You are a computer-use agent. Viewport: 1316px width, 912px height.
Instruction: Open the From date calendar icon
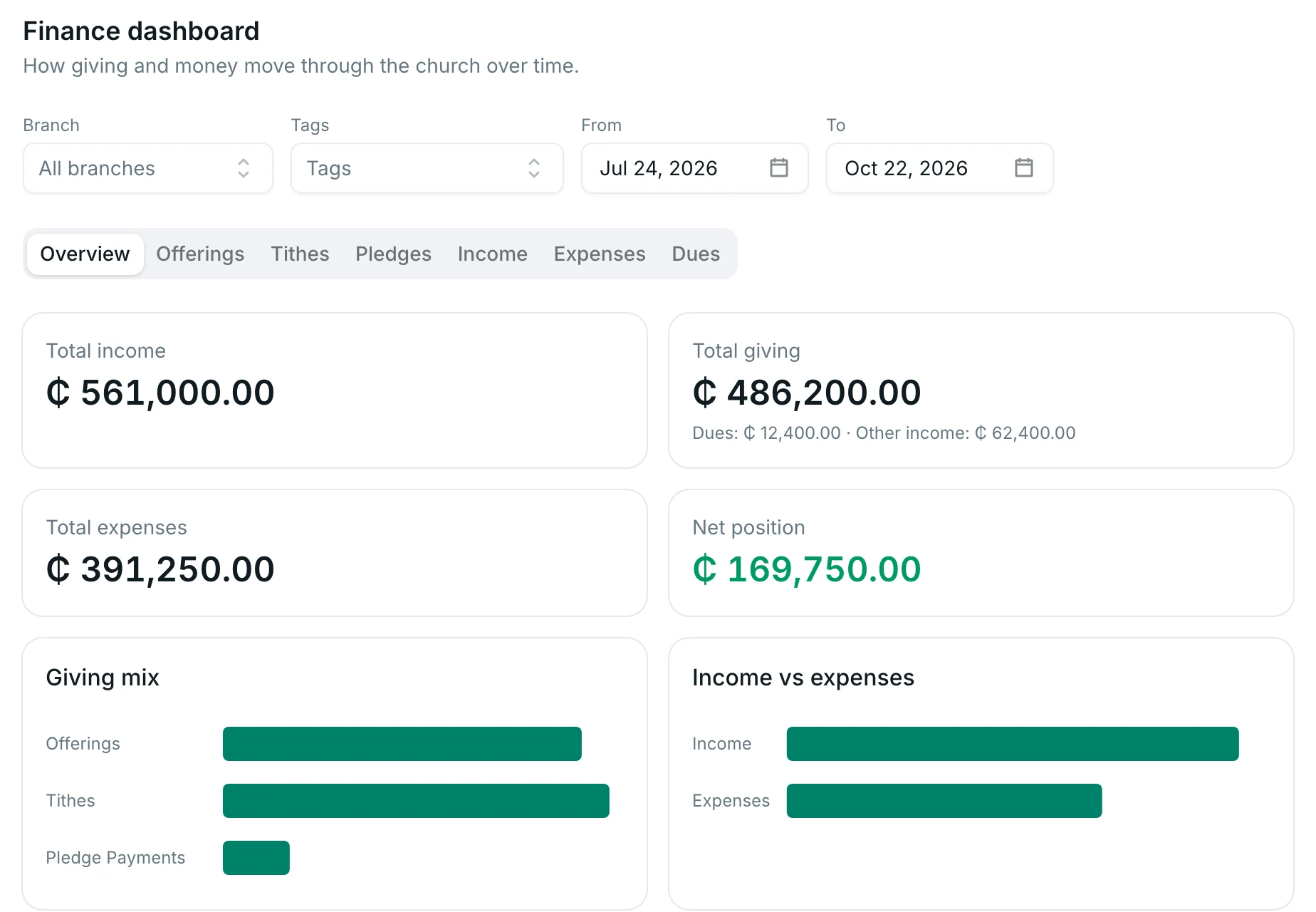coord(779,168)
